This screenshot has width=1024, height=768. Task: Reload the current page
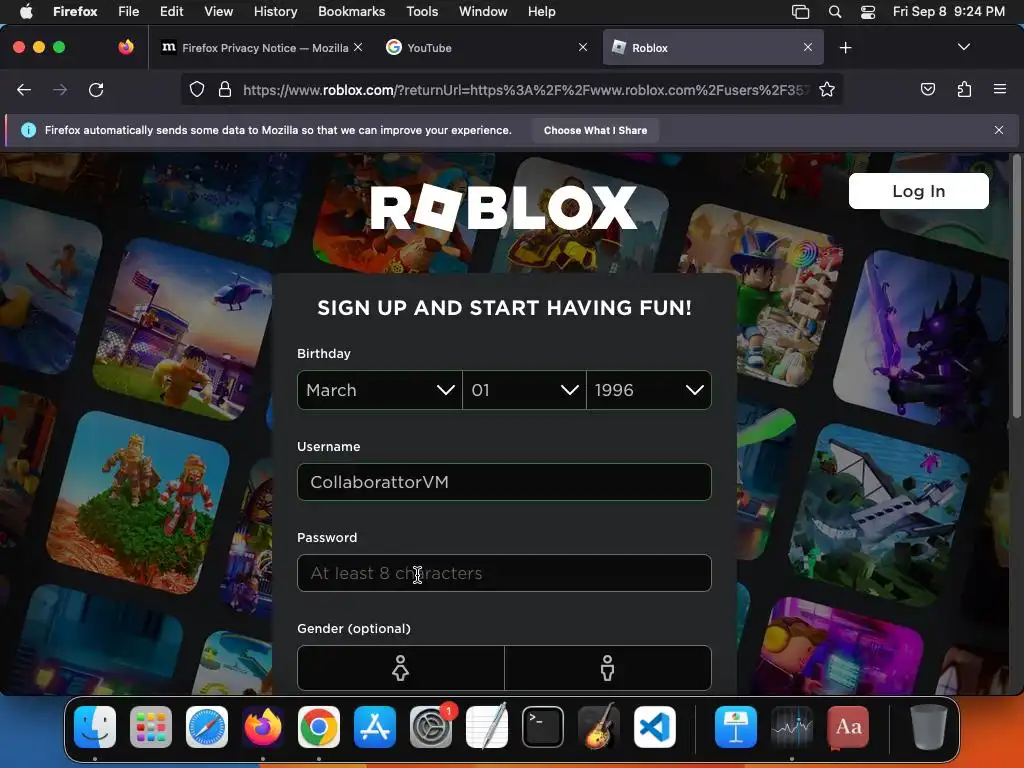coord(96,89)
